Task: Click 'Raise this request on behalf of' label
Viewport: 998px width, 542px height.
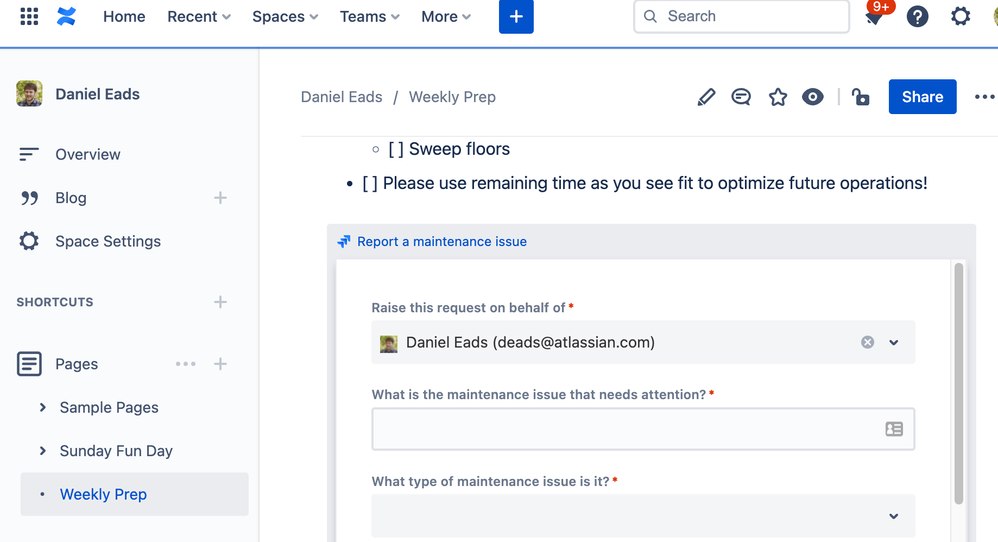Action: point(468,308)
